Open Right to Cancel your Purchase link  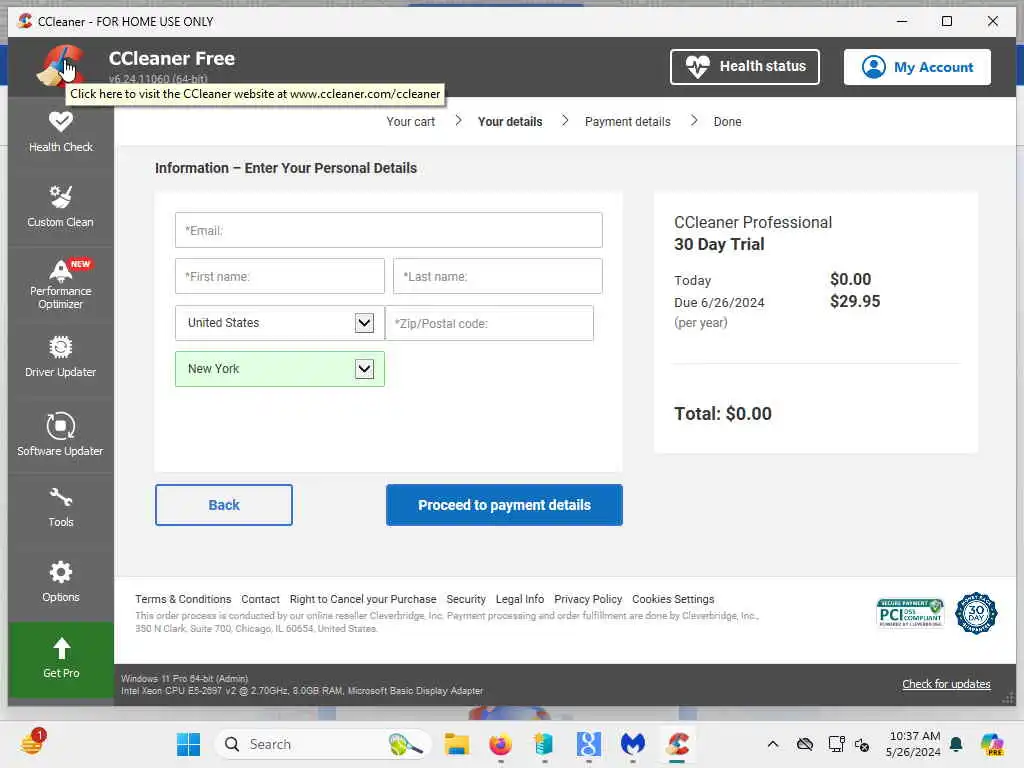click(362, 599)
